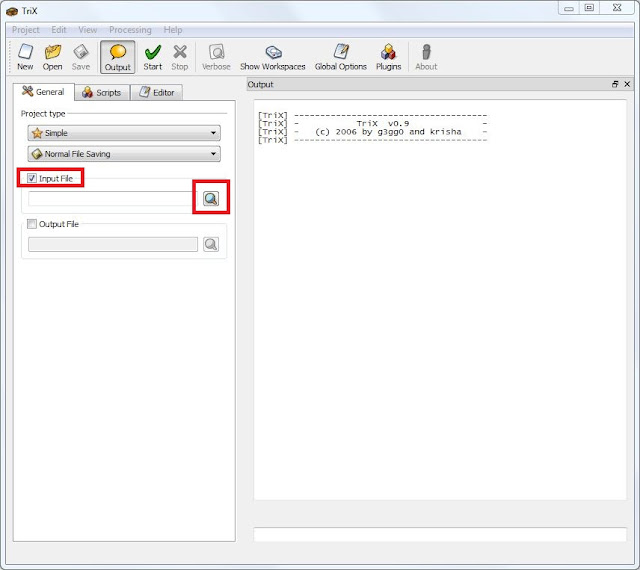Float the Output panel
This screenshot has height=570, width=640.
tap(615, 84)
